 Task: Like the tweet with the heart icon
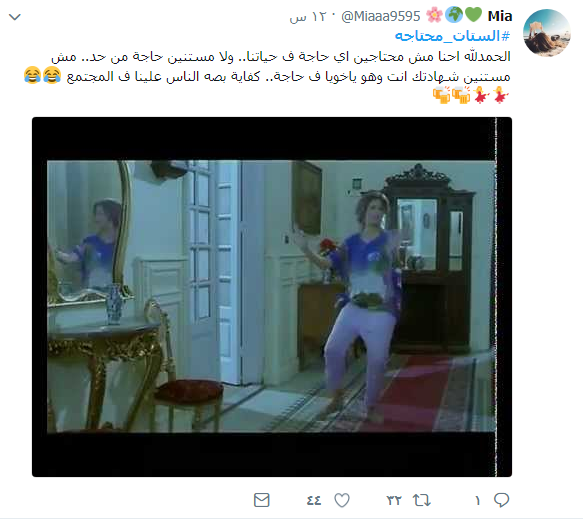pos(342,500)
